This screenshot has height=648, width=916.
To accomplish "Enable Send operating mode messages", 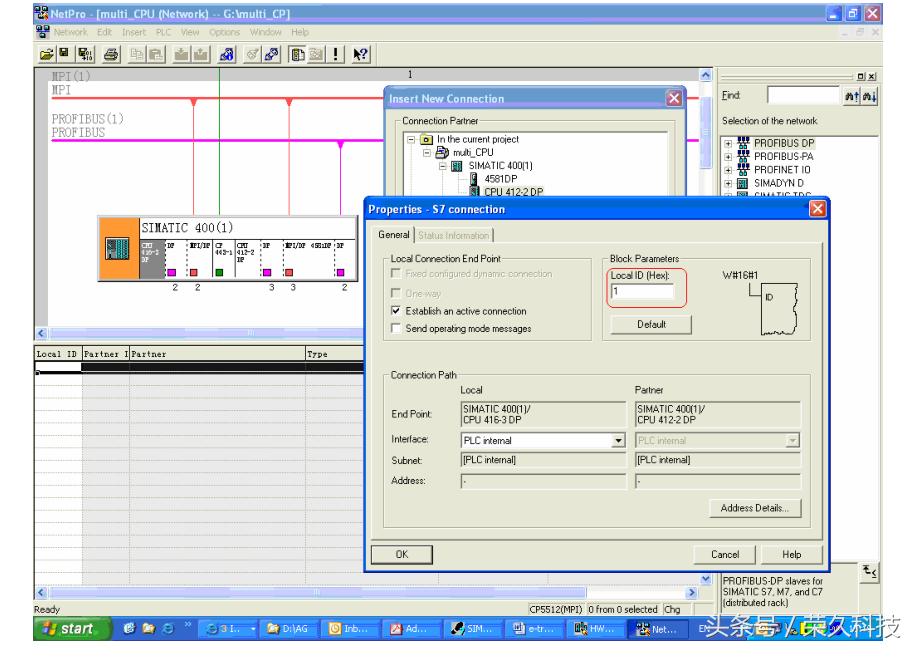I will click(397, 328).
